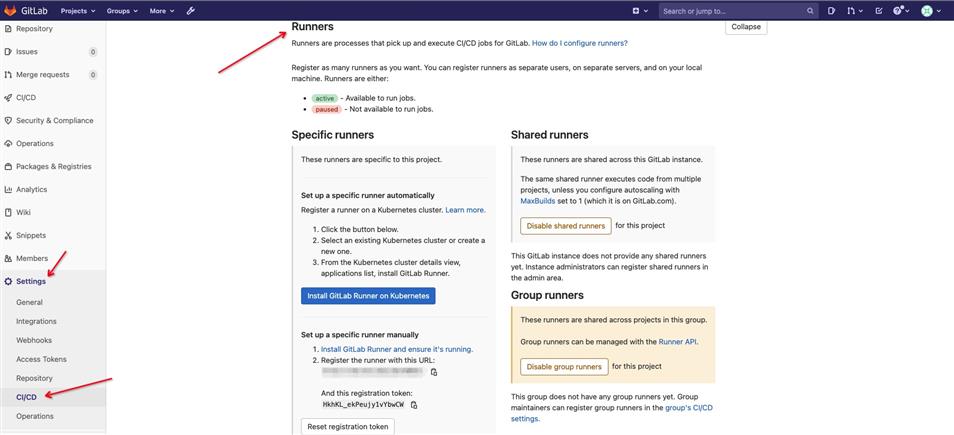Copy the registration token

(414, 405)
